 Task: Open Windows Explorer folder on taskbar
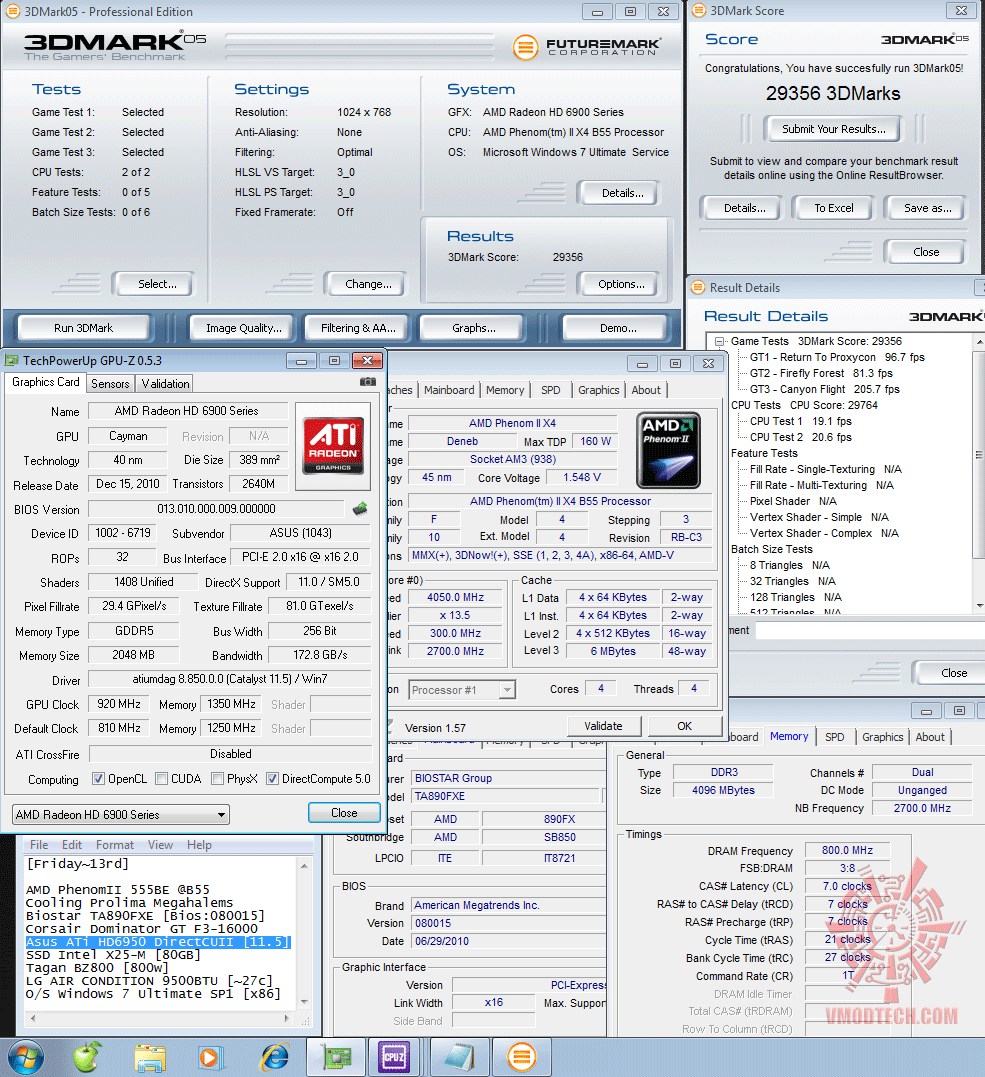click(x=150, y=1058)
